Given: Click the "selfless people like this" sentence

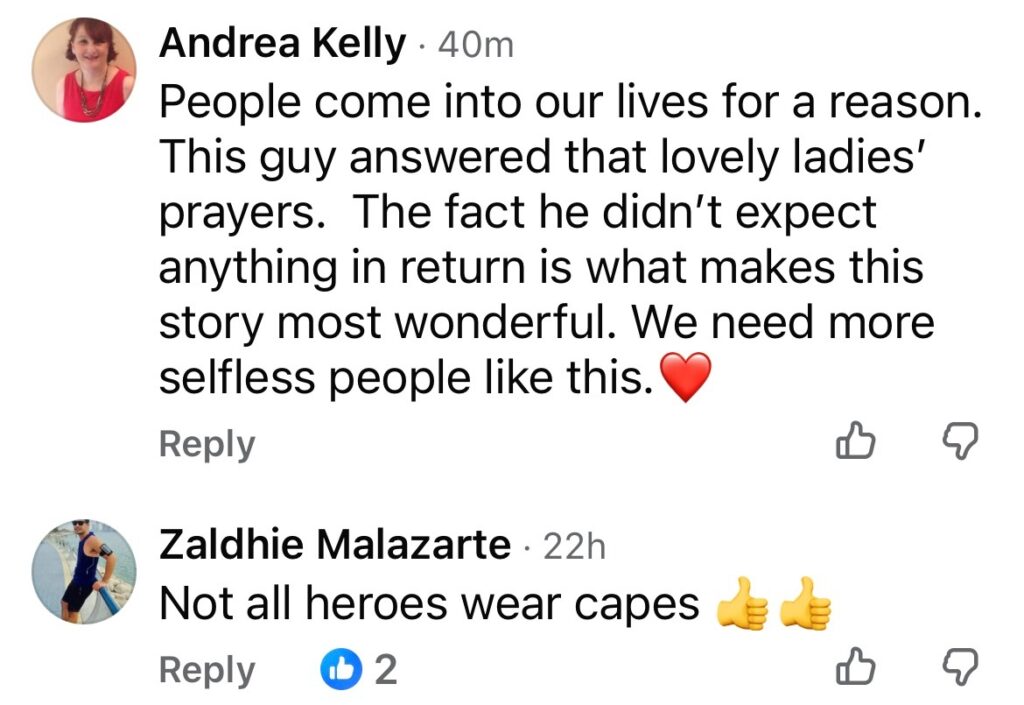Looking at the screenshot, I should [405, 378].
